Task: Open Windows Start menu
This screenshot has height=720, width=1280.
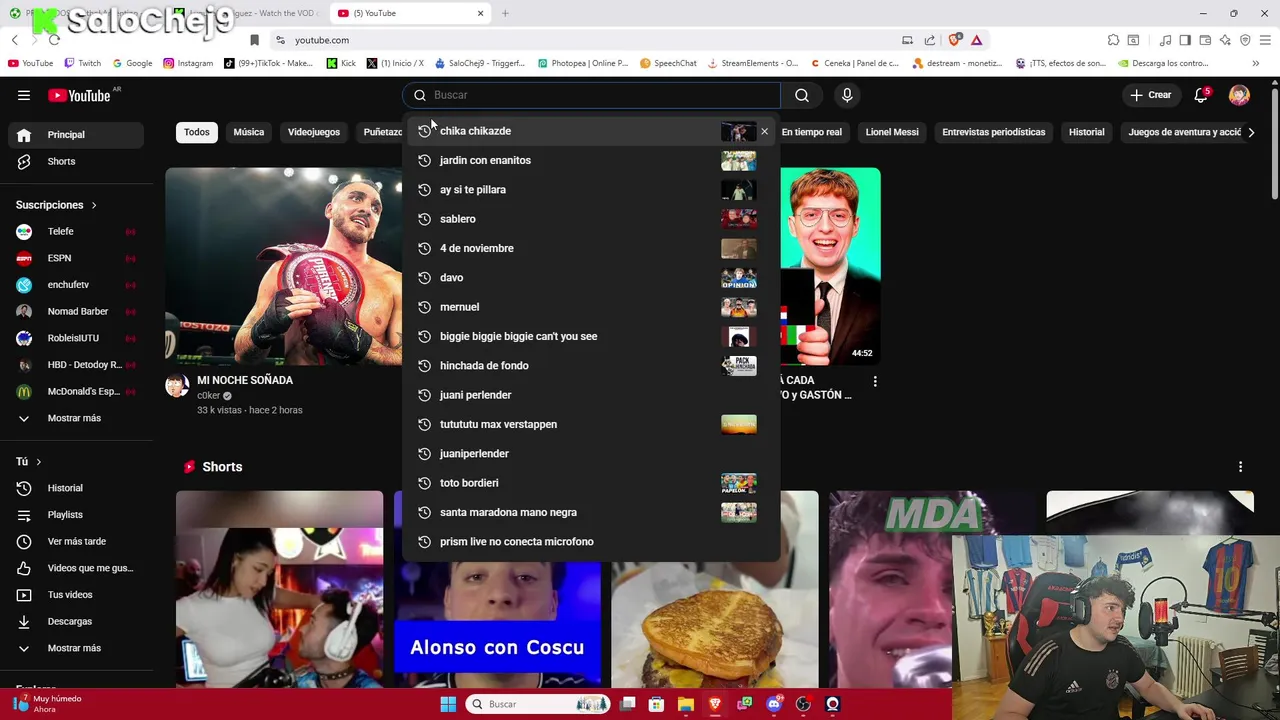Action: click(x=448, y=704)
